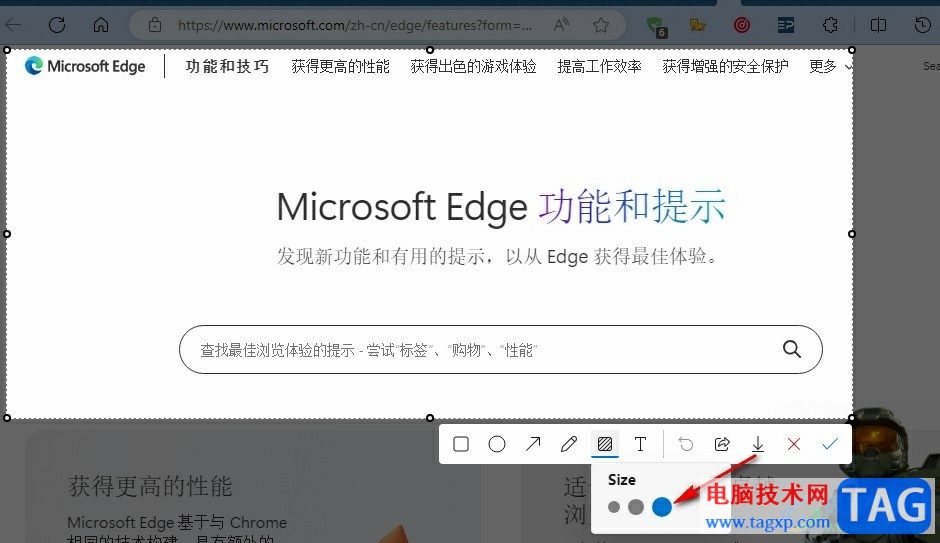Cancel screenshot with red X

point(794,444)
